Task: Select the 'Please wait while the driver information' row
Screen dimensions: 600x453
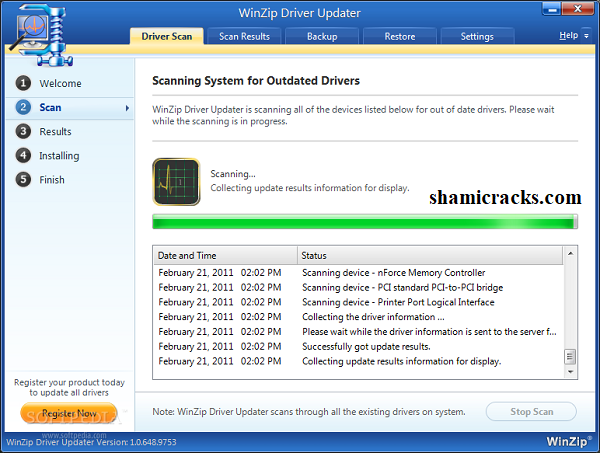Action: [359, 332]
